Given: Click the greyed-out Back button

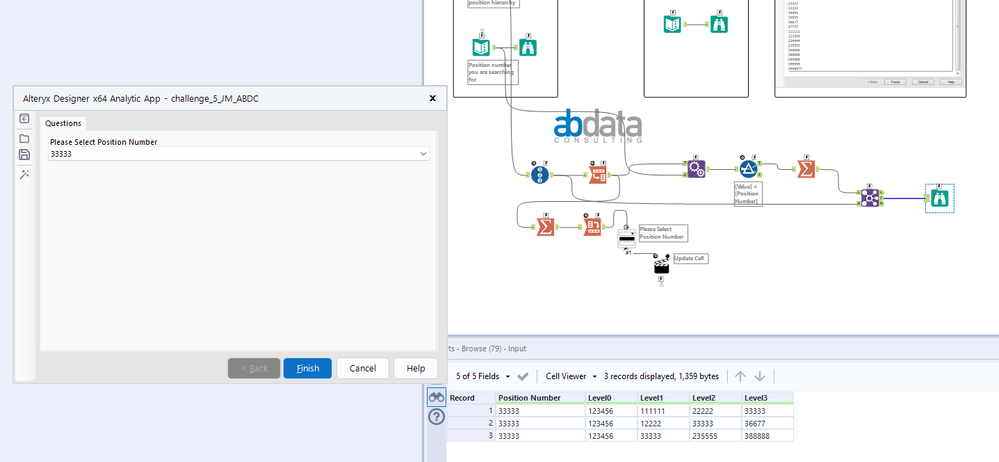Looking at the screenshot, I should click(x=254, y=368).
